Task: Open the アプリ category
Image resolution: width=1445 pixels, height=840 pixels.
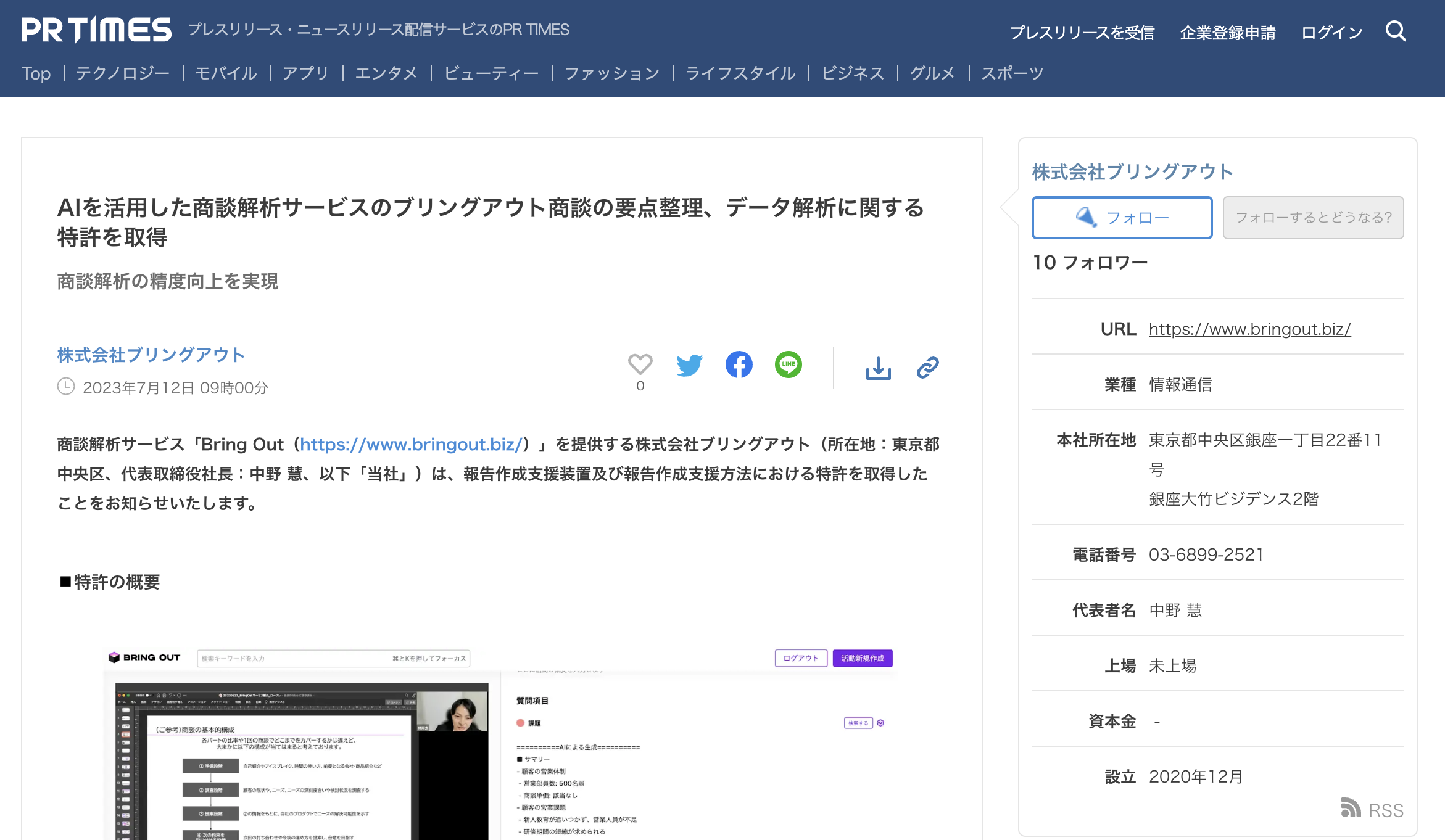Action: point(306,73)
